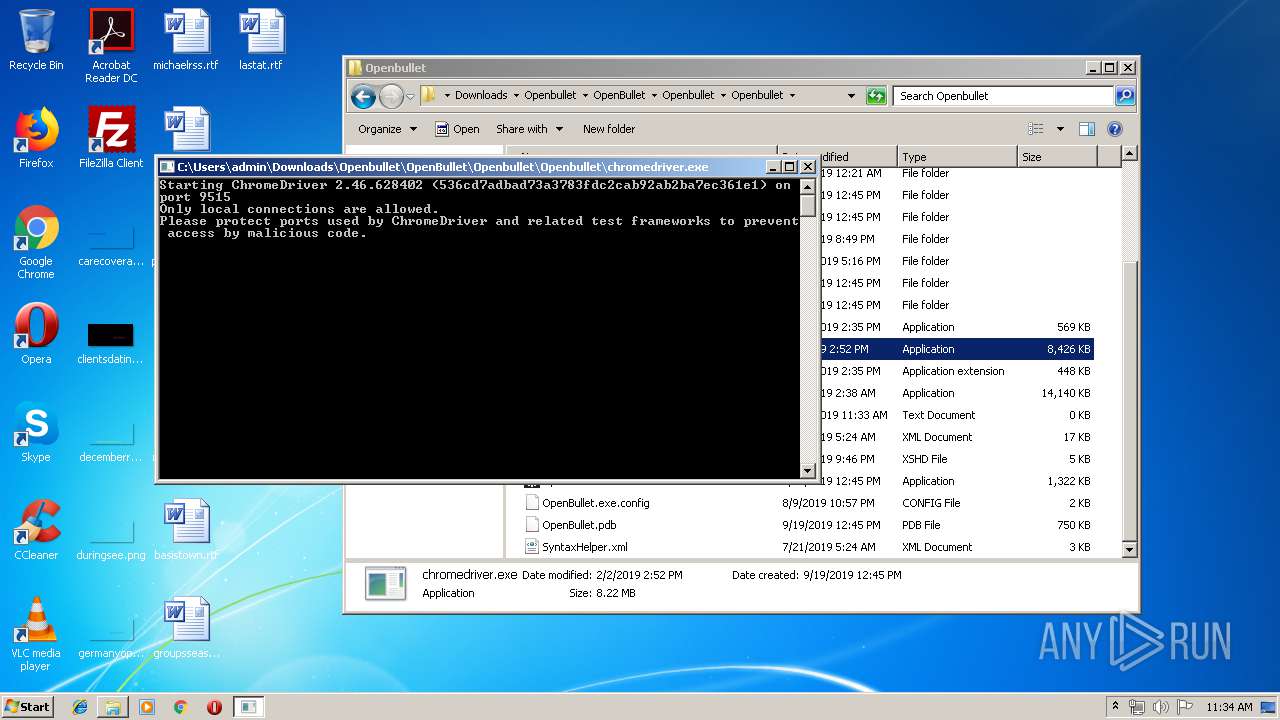
Task: Toggle the Explorer preview pane icon
Action: point(1087,129)
